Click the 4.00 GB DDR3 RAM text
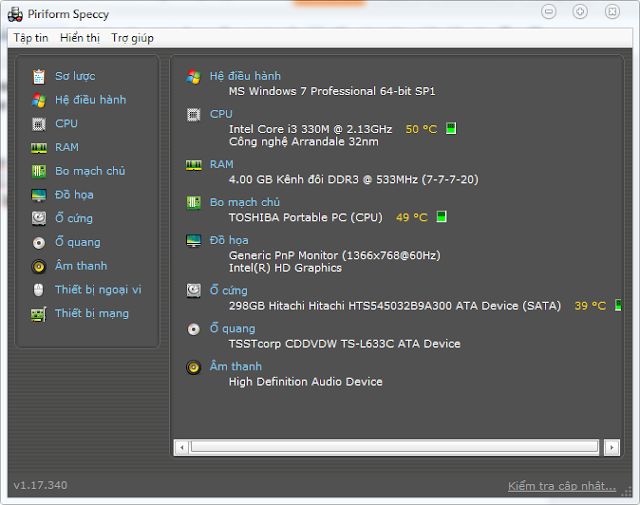The height and width of the screenshot is (505, 640). coord(353,180)
